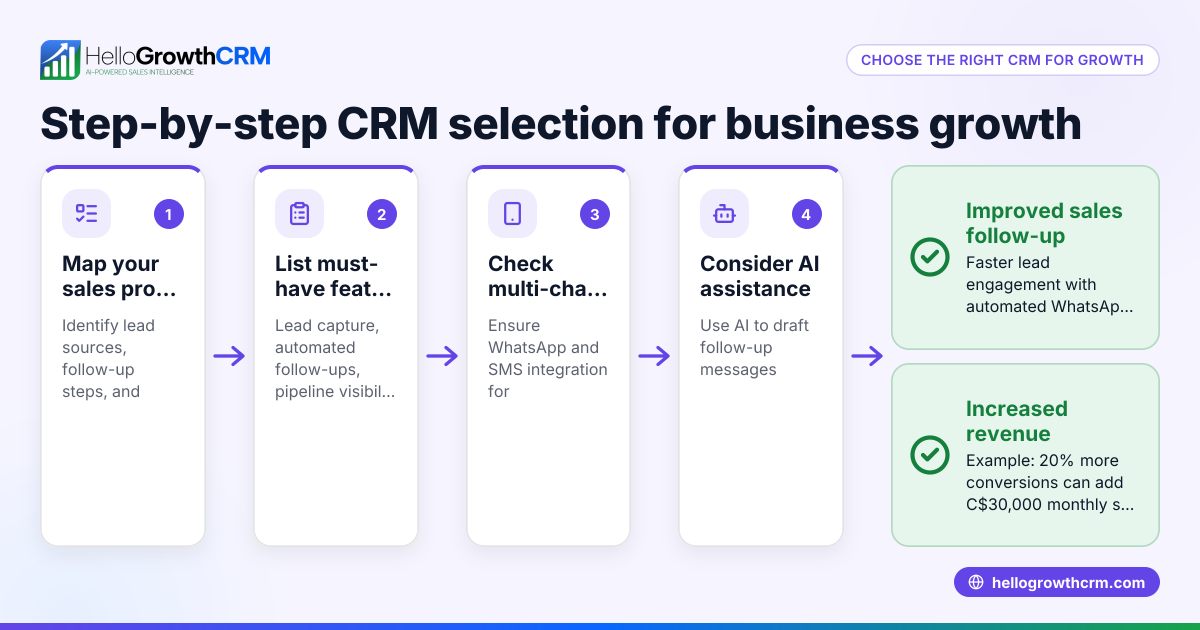The image size is (1200, 630).
Task: Click the "Map your sales pro..." card title
Action: tap(118, 276)
